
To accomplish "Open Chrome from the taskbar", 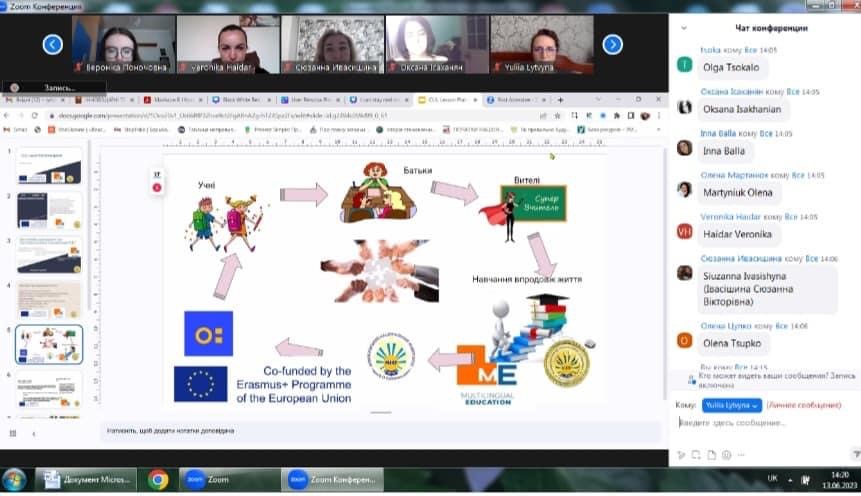I will click(158, 480).
